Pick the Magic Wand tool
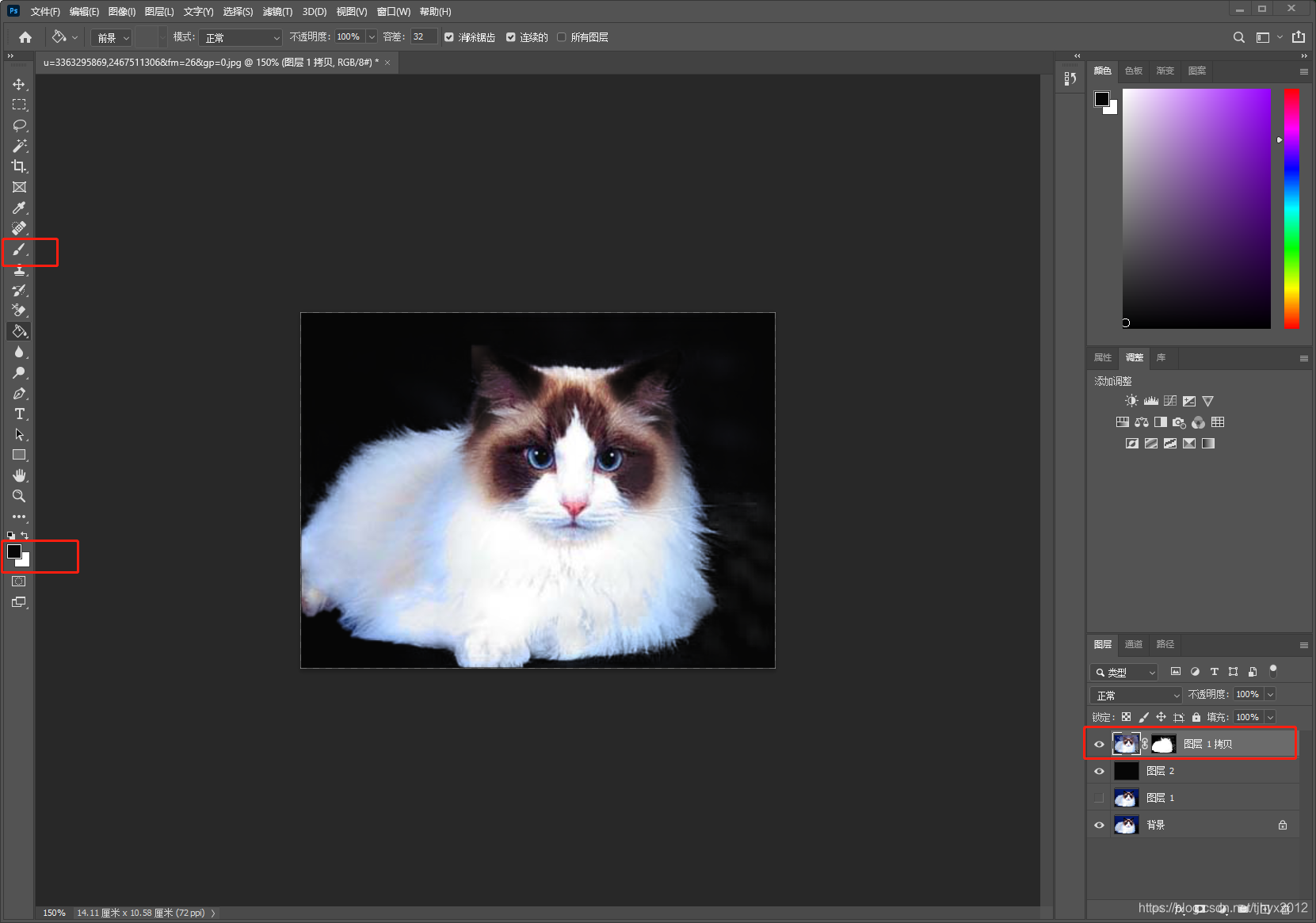This screenshot has height=923, width=1316. pyautogui.click(x=19, y=146)
